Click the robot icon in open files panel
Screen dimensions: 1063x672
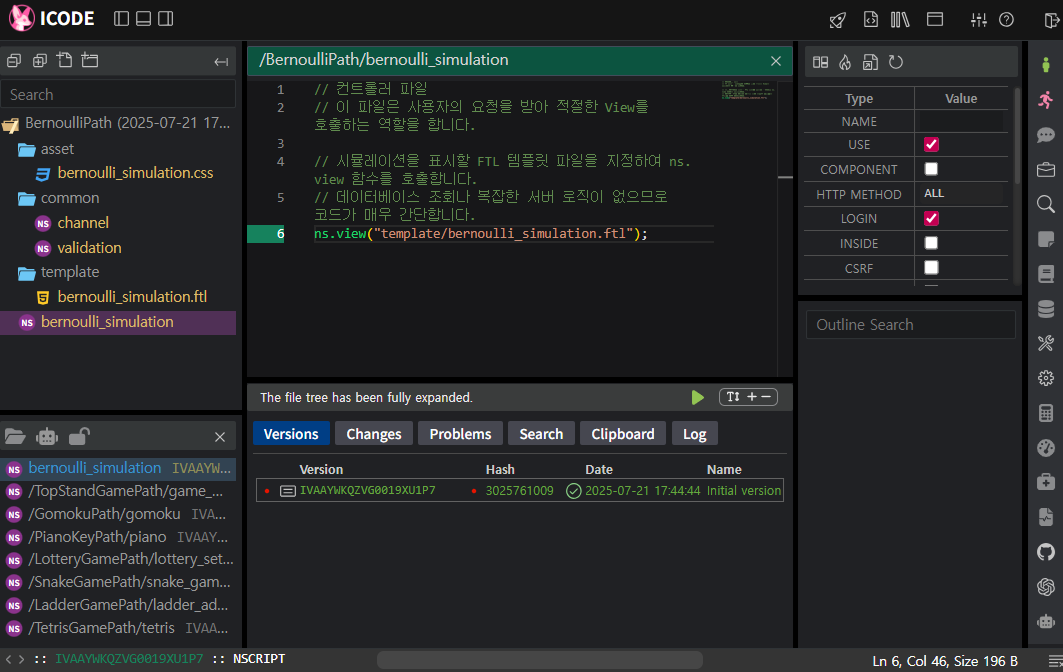[47, 436]
